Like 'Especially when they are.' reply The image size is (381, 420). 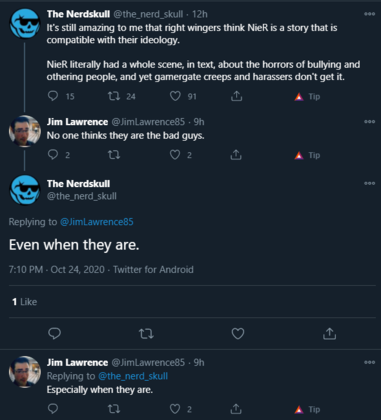click(x=175, y=409)
